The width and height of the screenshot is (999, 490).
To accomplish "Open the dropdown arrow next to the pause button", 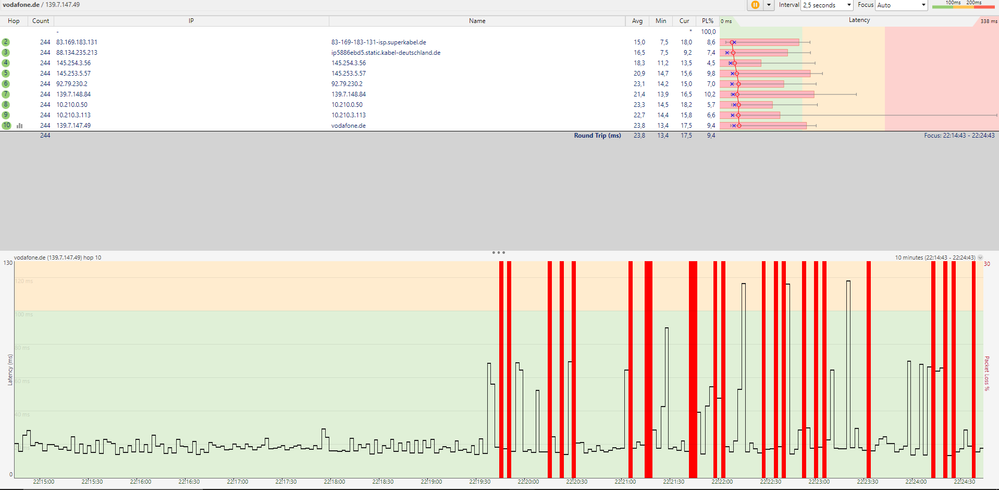I will [x=768, y=4].
